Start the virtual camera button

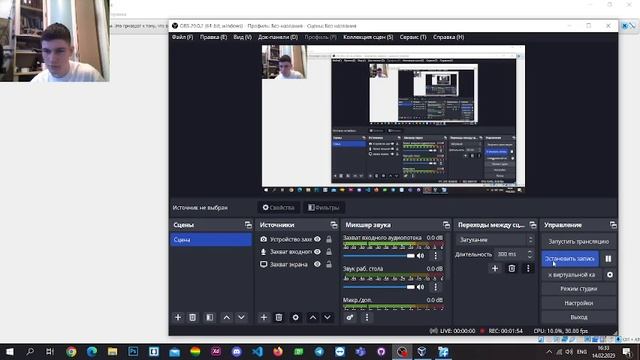point(571,275)
